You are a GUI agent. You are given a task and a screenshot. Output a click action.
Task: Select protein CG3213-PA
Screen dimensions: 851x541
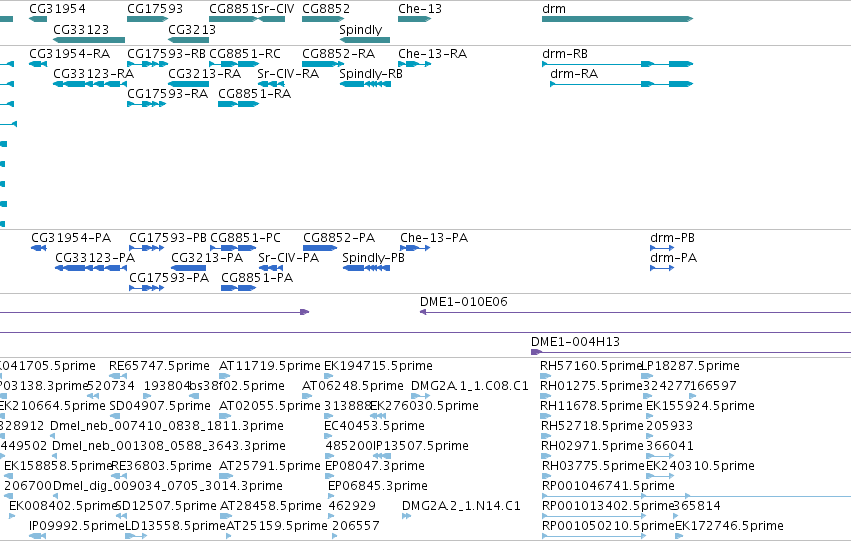(188, 268)
